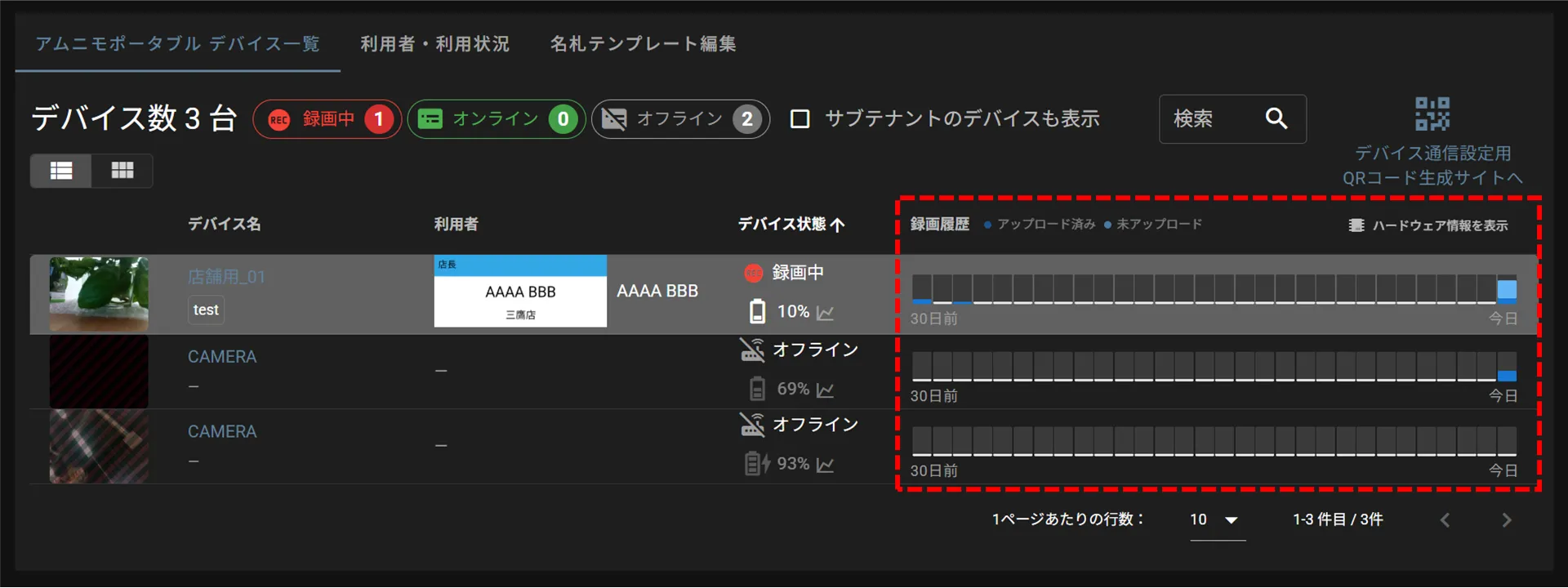Screen dimensions: 1568x588
Task: Open the 利用者・利用状況 tab
Action: click(x=434, y=43)
